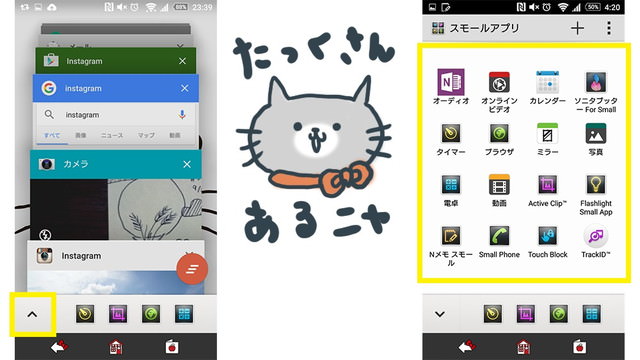Close the Play Store Instagram card
This screenshot has width=640, height=360.
182,61
